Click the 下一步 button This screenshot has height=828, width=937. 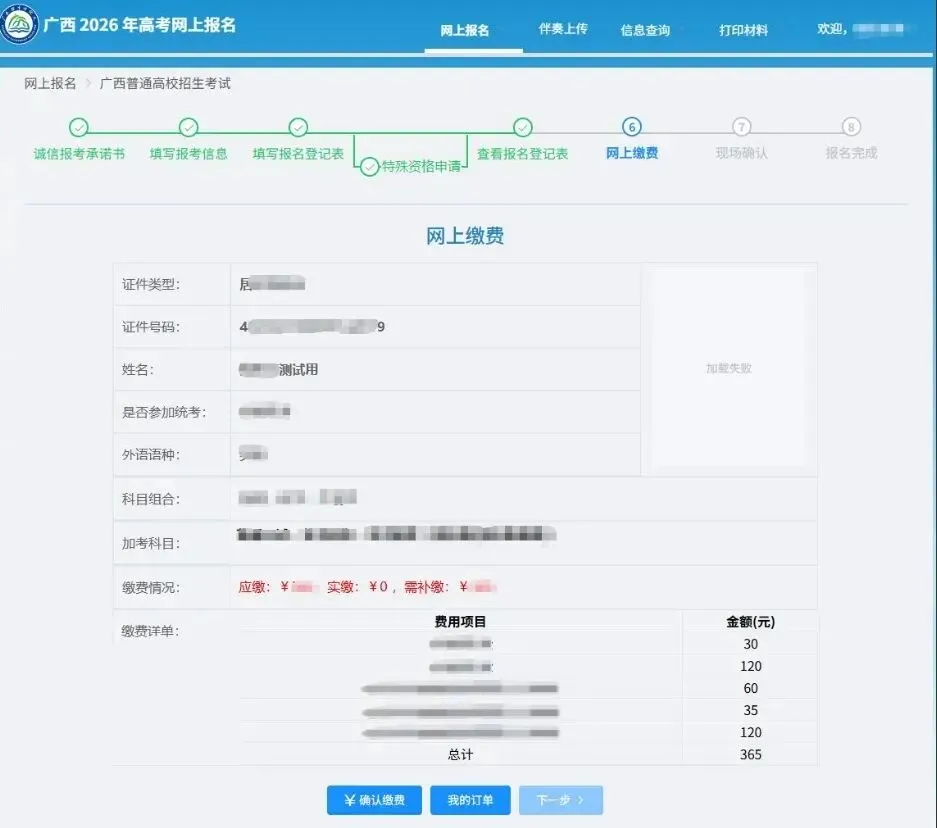click(x=561, y=800)
